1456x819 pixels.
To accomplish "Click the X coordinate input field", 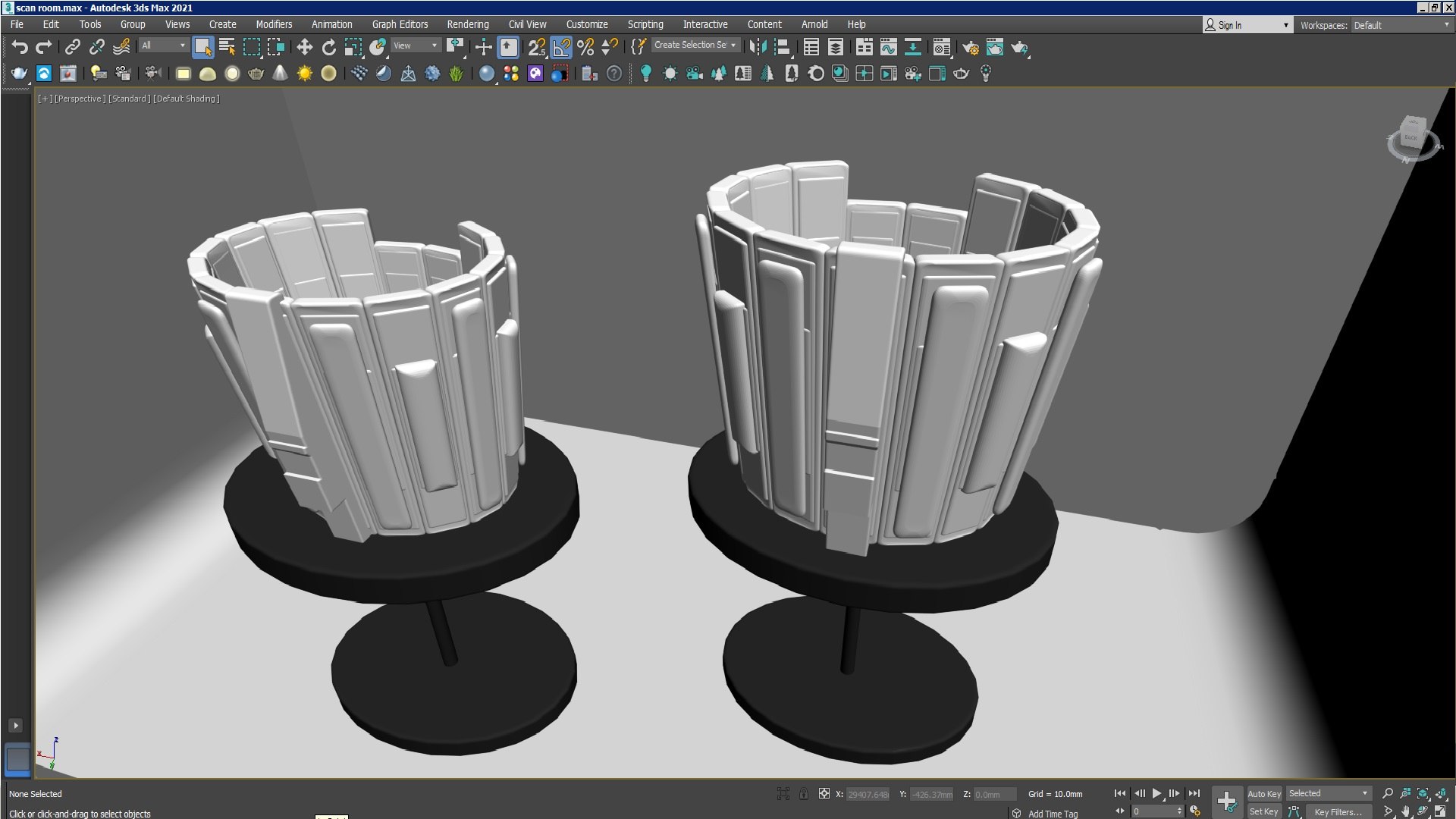I will tap(868, 794).
